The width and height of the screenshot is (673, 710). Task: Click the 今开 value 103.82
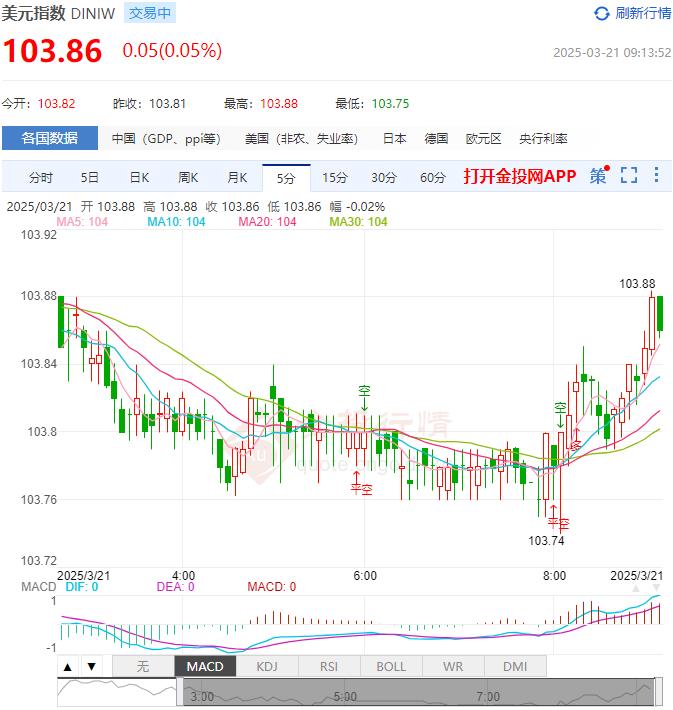(57, 104)
